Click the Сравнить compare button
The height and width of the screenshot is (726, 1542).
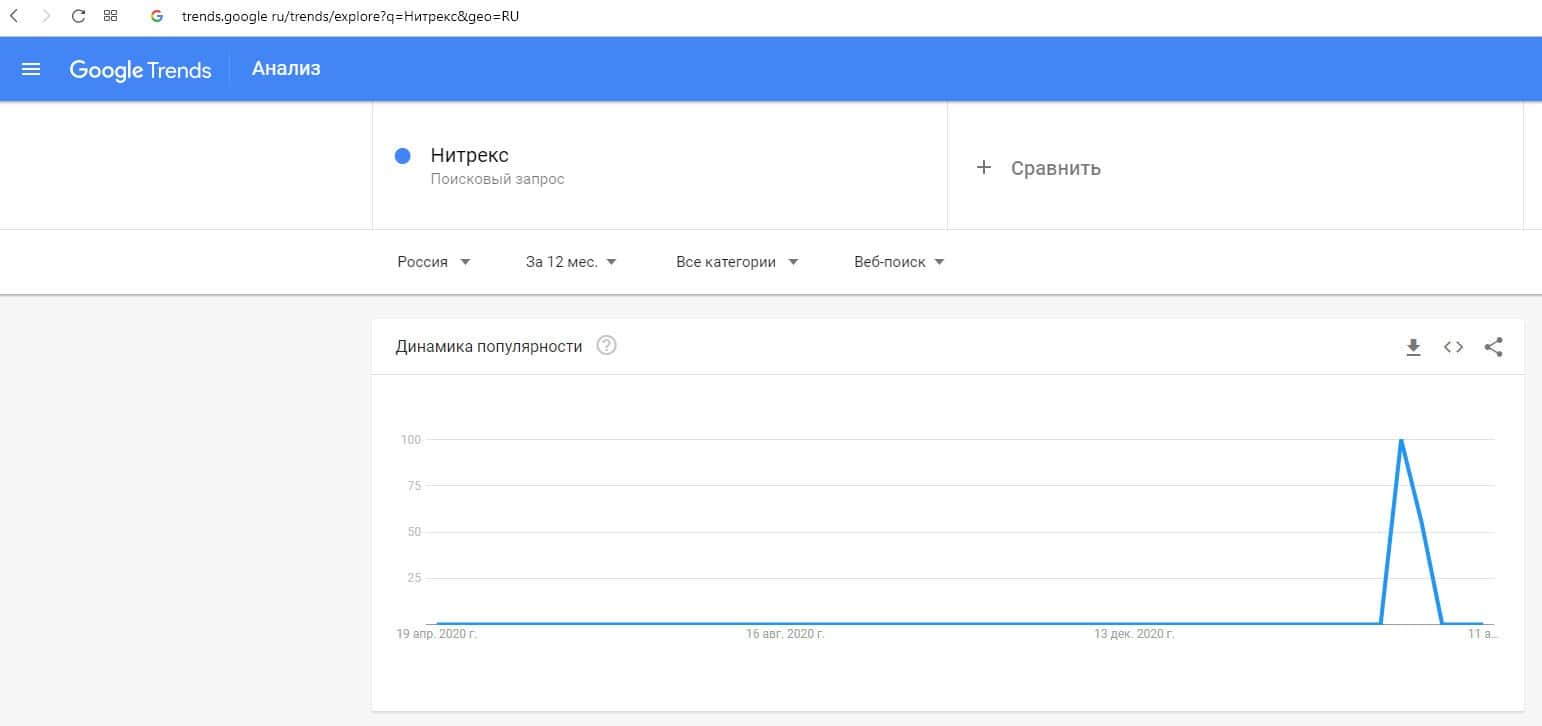(x=1055, y=168)
